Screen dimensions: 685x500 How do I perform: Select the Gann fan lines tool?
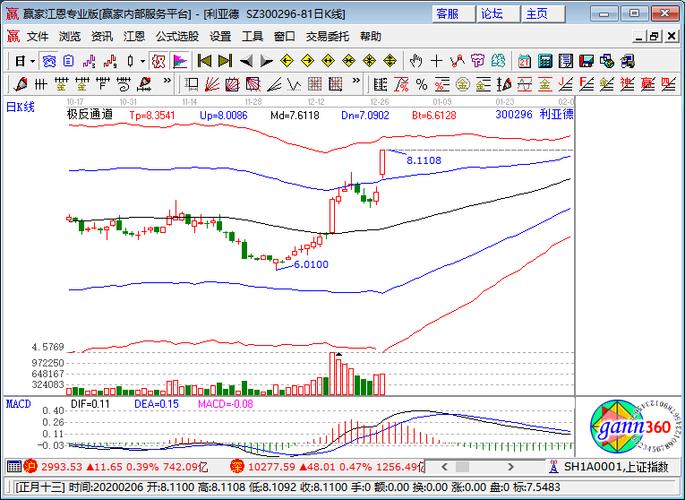click(212, 84)
